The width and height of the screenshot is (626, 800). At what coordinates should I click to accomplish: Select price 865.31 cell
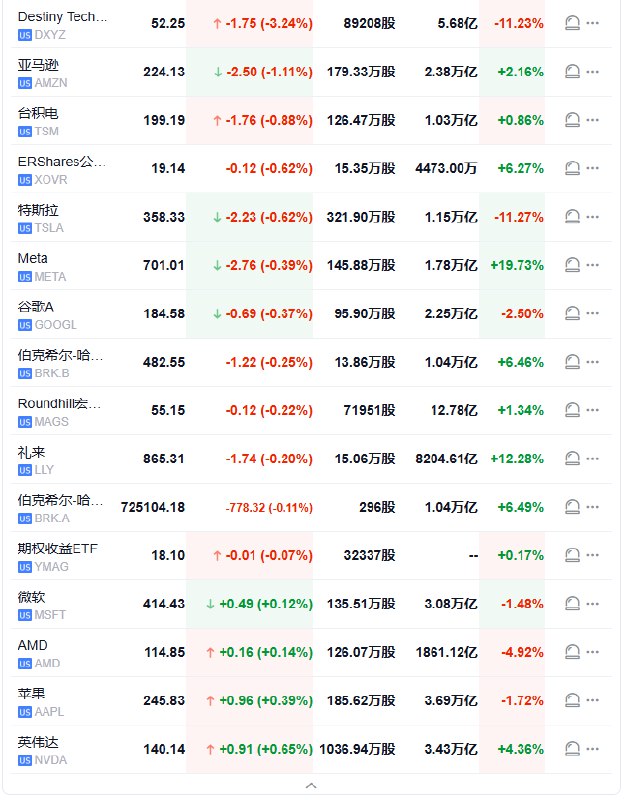164,459
